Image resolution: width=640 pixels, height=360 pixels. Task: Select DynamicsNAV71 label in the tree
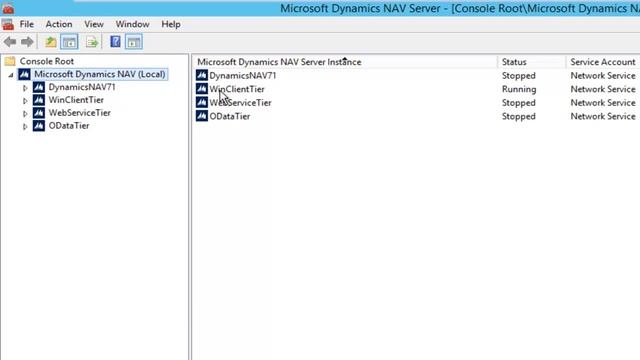(x=82, y=87)
